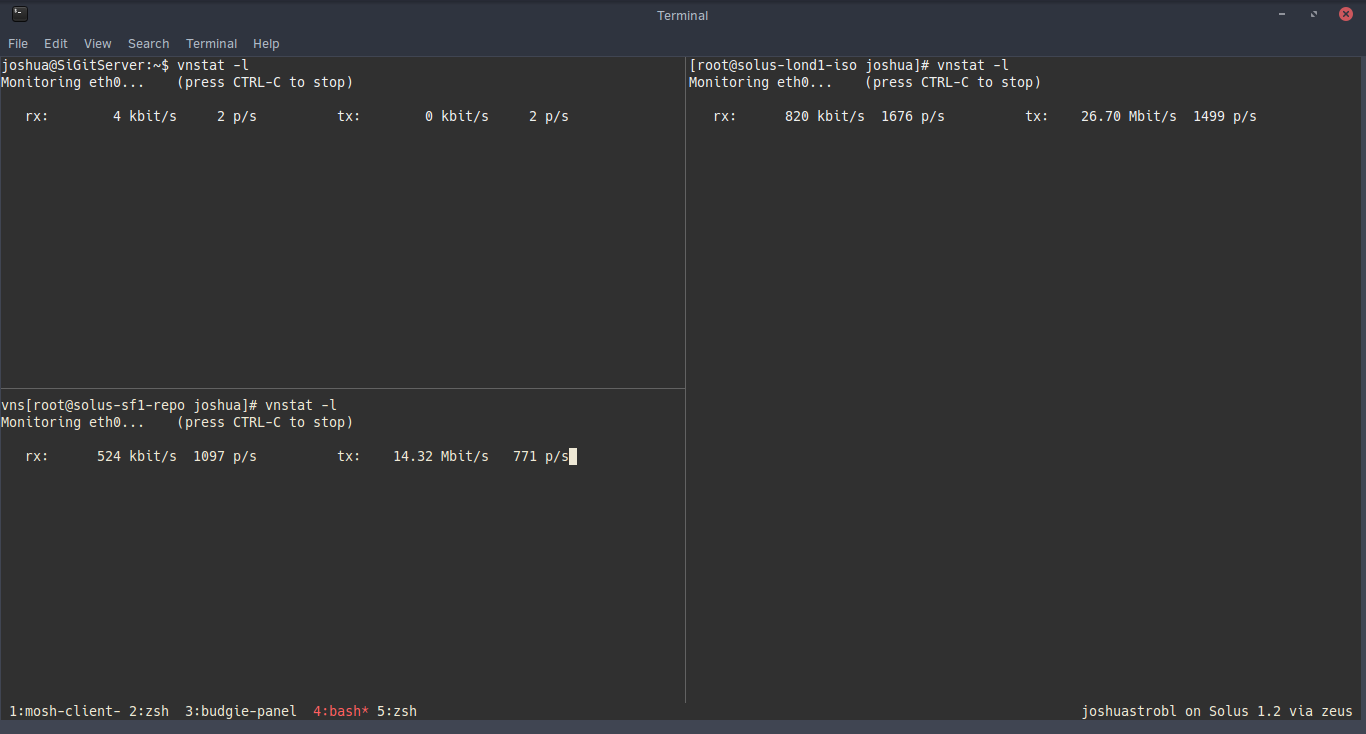Click the '1097 p/s' packet rate

pyautogui.click(x=225, y=456)
